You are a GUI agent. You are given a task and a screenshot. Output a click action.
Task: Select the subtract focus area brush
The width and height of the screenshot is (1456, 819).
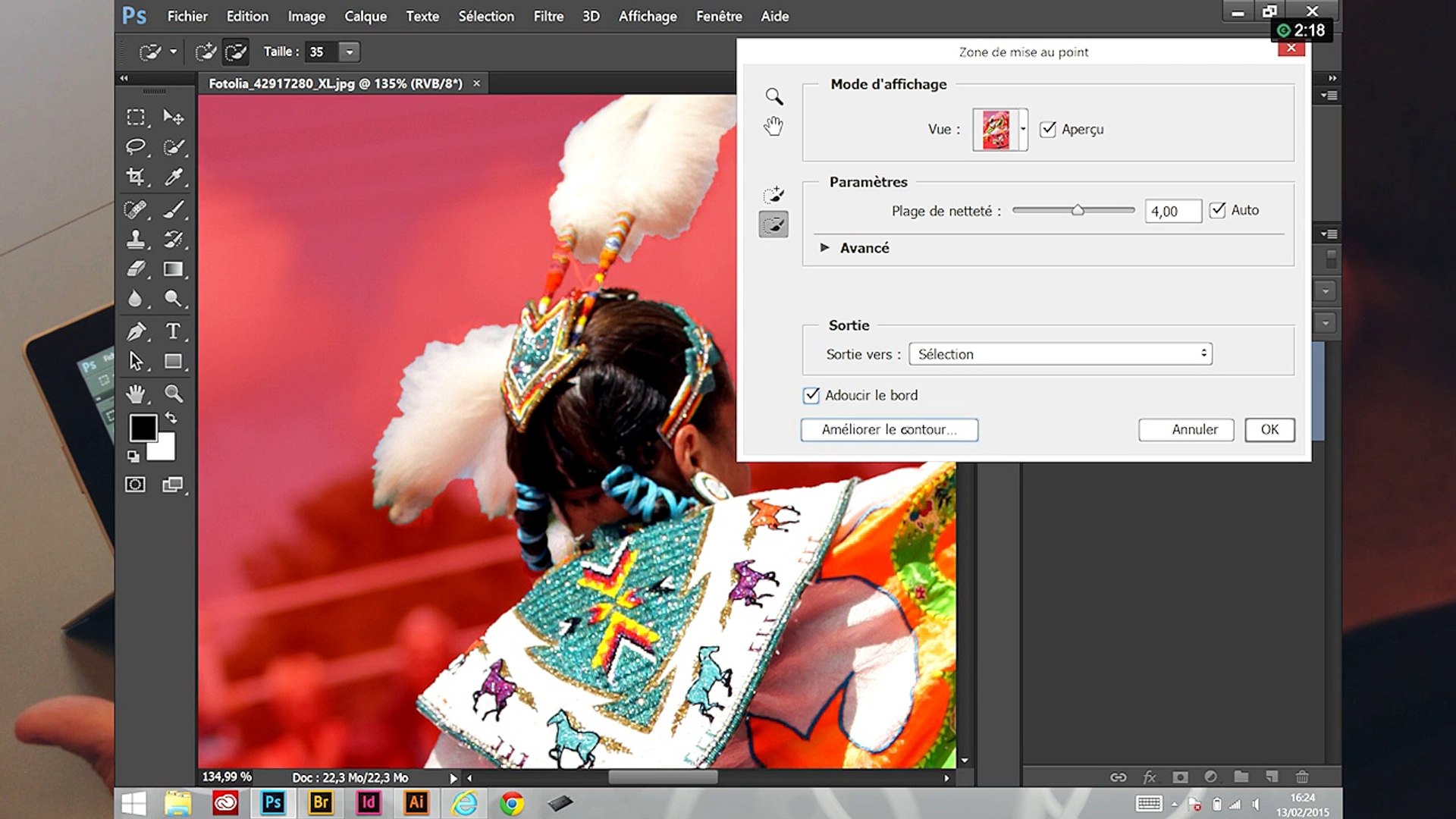click(773, 224)
